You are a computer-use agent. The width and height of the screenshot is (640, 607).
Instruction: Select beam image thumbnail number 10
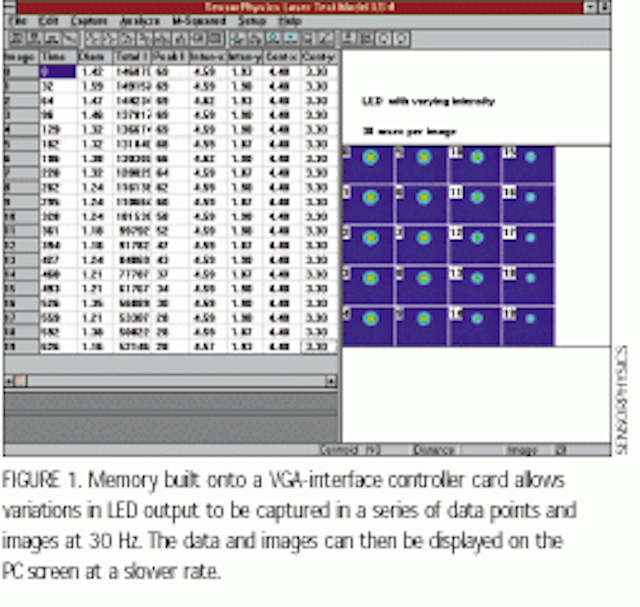[x=475, y=165]
